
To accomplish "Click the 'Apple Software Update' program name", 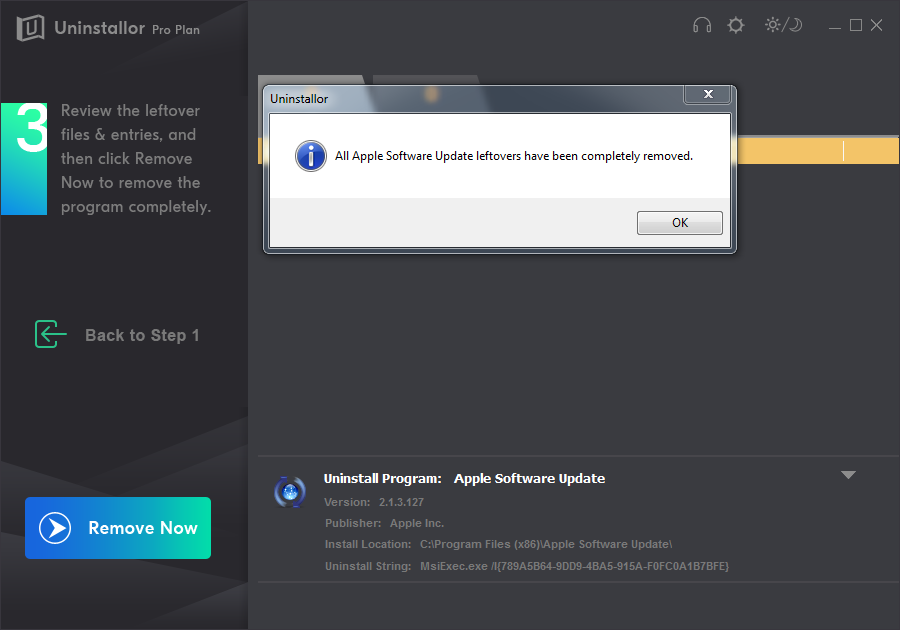I will (529, 479).
